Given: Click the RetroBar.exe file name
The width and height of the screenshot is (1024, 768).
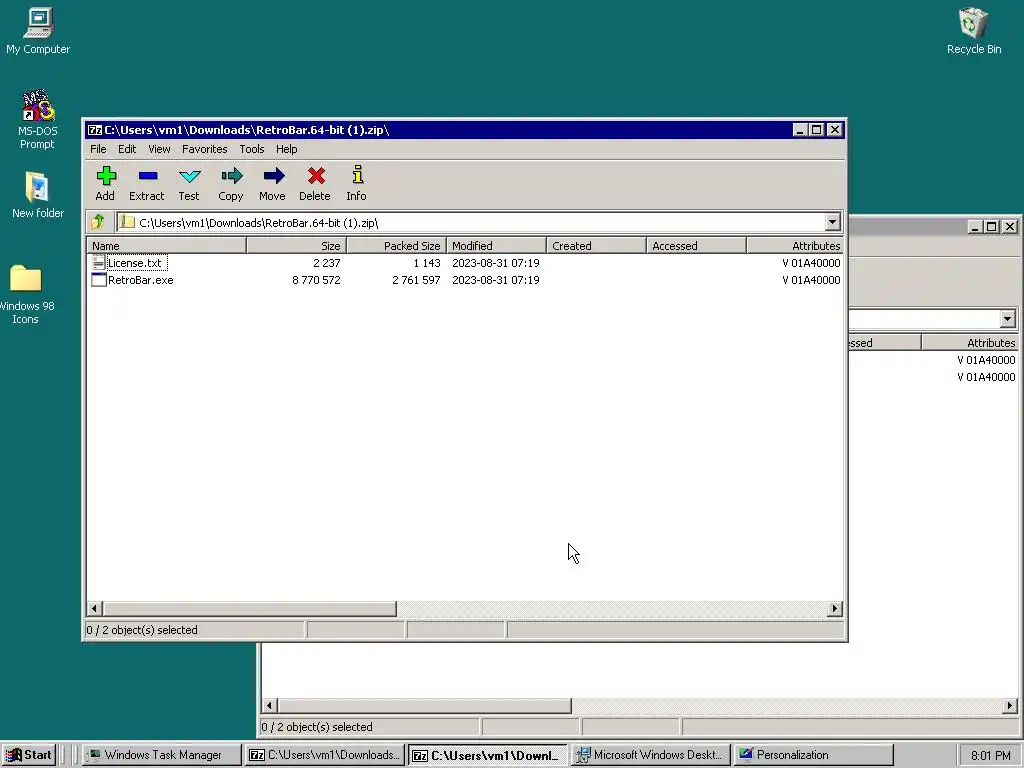Looking at the screenshot, I should [x=140, y=280].
